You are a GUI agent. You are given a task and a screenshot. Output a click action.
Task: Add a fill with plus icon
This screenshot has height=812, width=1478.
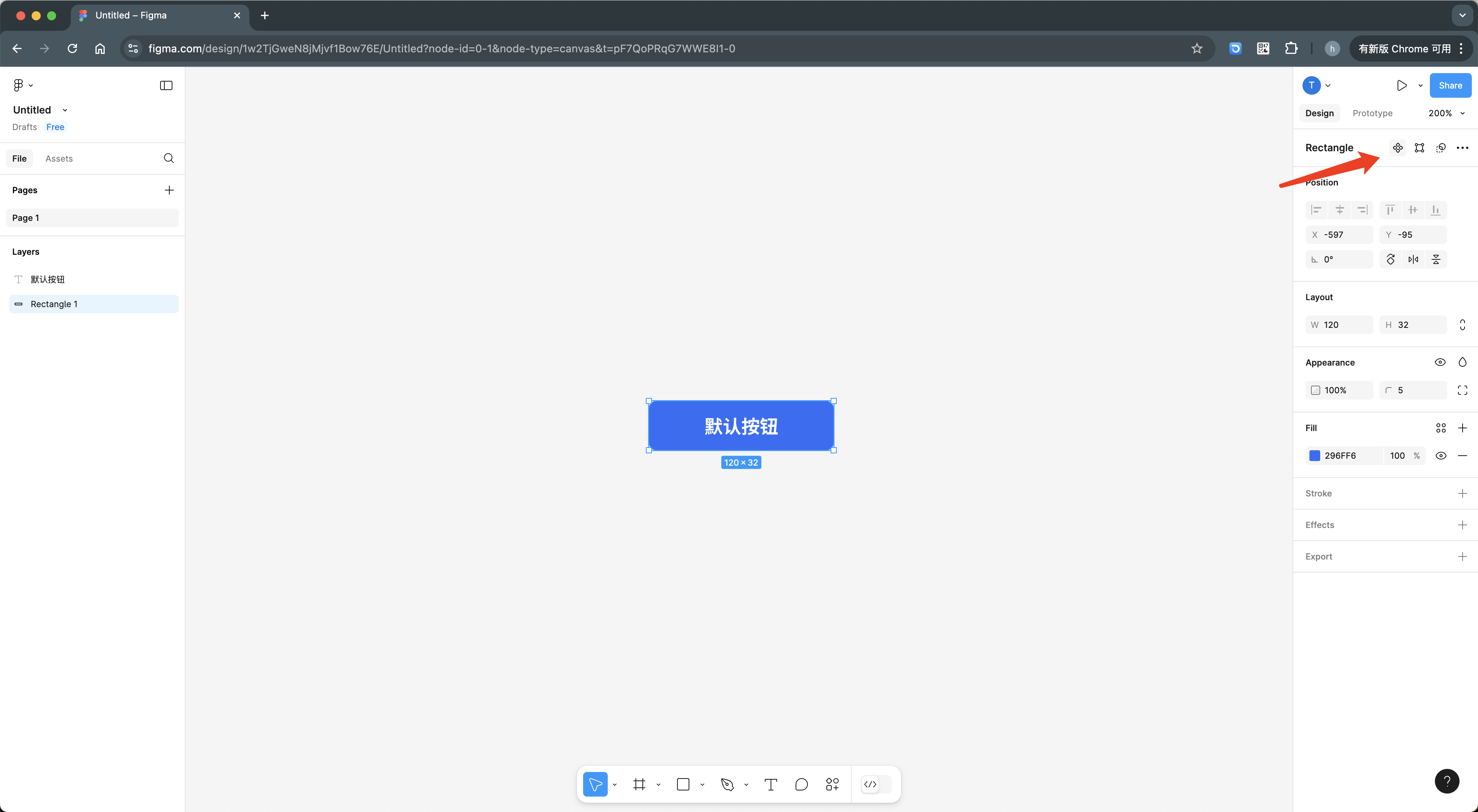point(1463,428)
